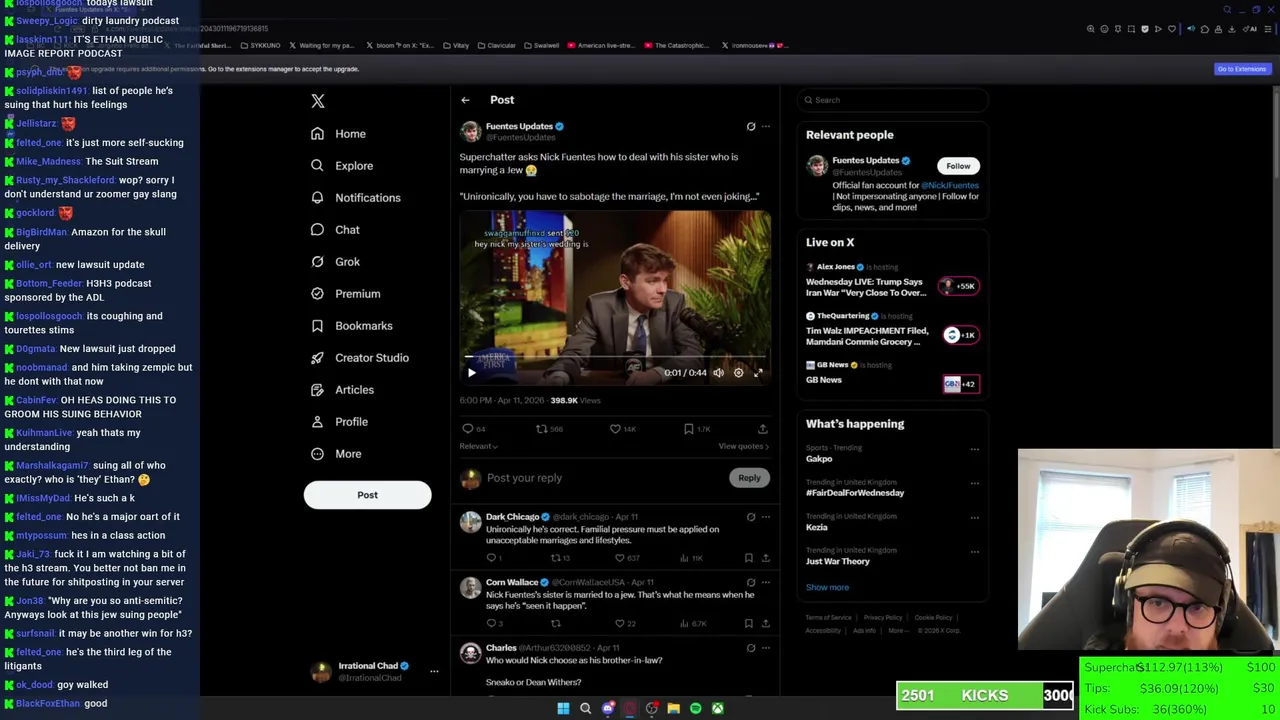This screenshot has width=1280, height=720.
Task: Open video settings gear icon
Action: [738, 373]
